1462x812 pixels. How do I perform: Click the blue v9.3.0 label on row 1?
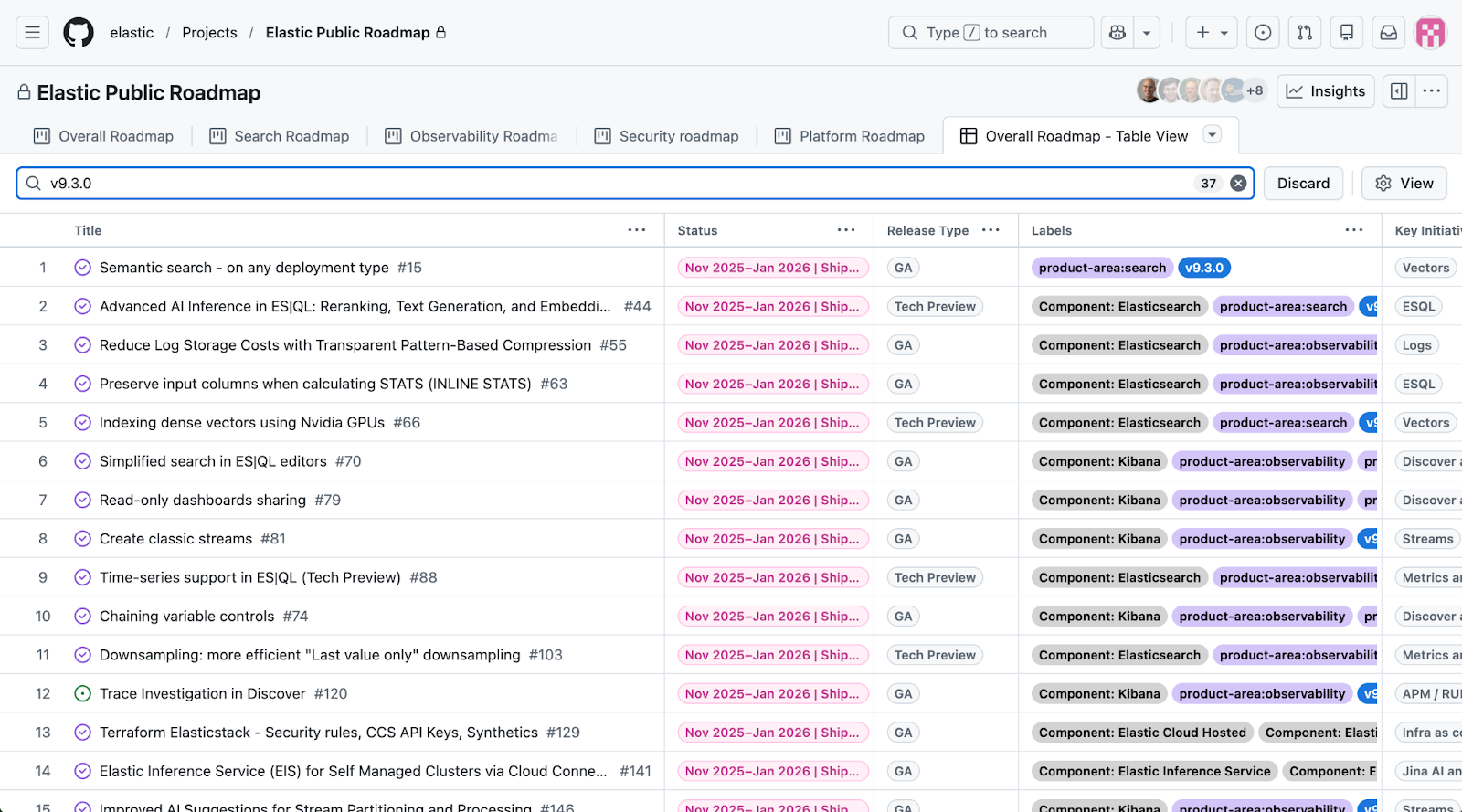coord(1203,268)
